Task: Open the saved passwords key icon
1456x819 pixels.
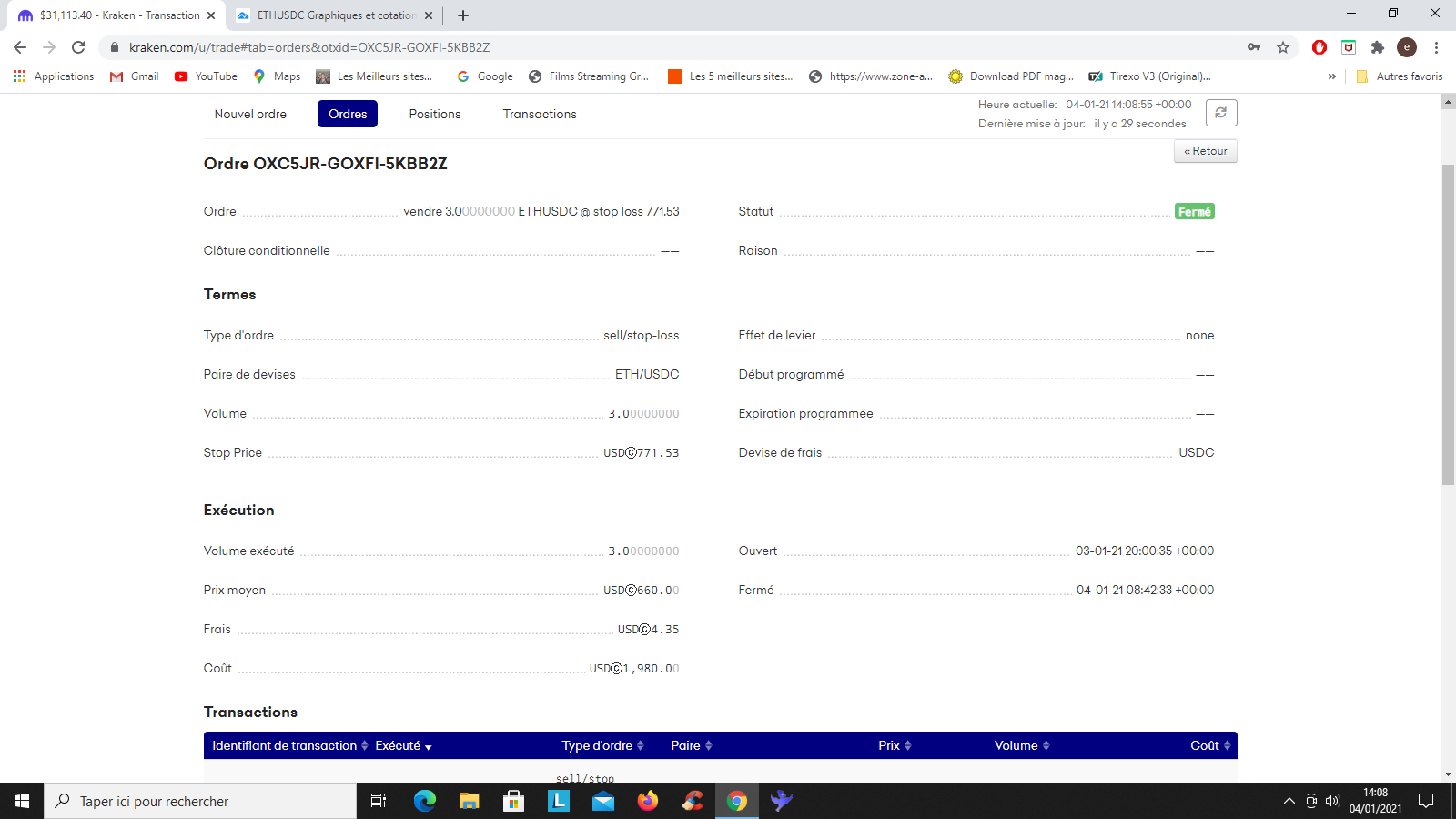Action: pos(1254,47)
